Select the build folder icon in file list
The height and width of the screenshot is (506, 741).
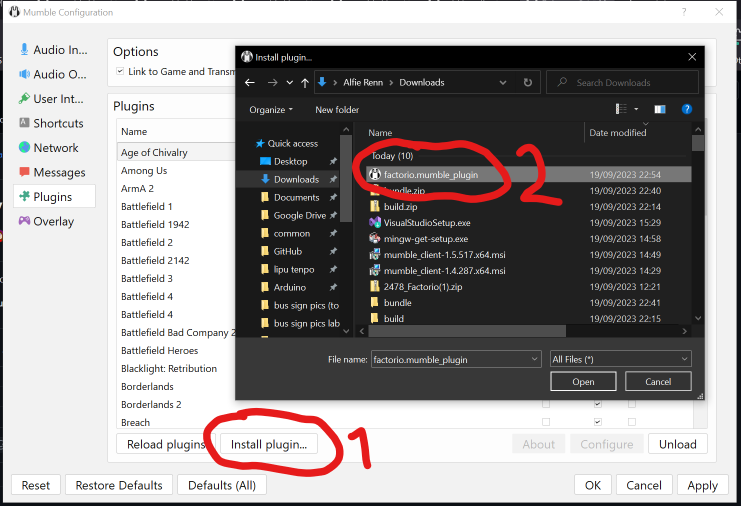(375, 318)
